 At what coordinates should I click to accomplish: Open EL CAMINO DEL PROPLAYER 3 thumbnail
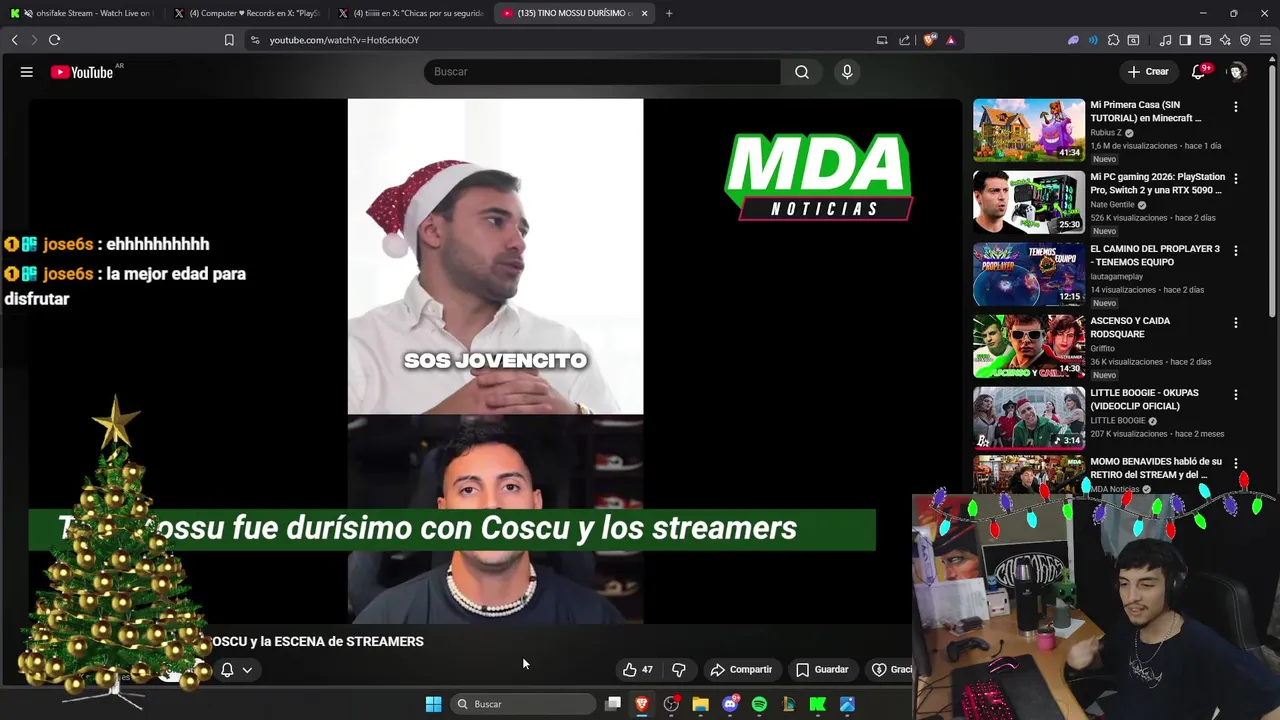coord(1029,274)
